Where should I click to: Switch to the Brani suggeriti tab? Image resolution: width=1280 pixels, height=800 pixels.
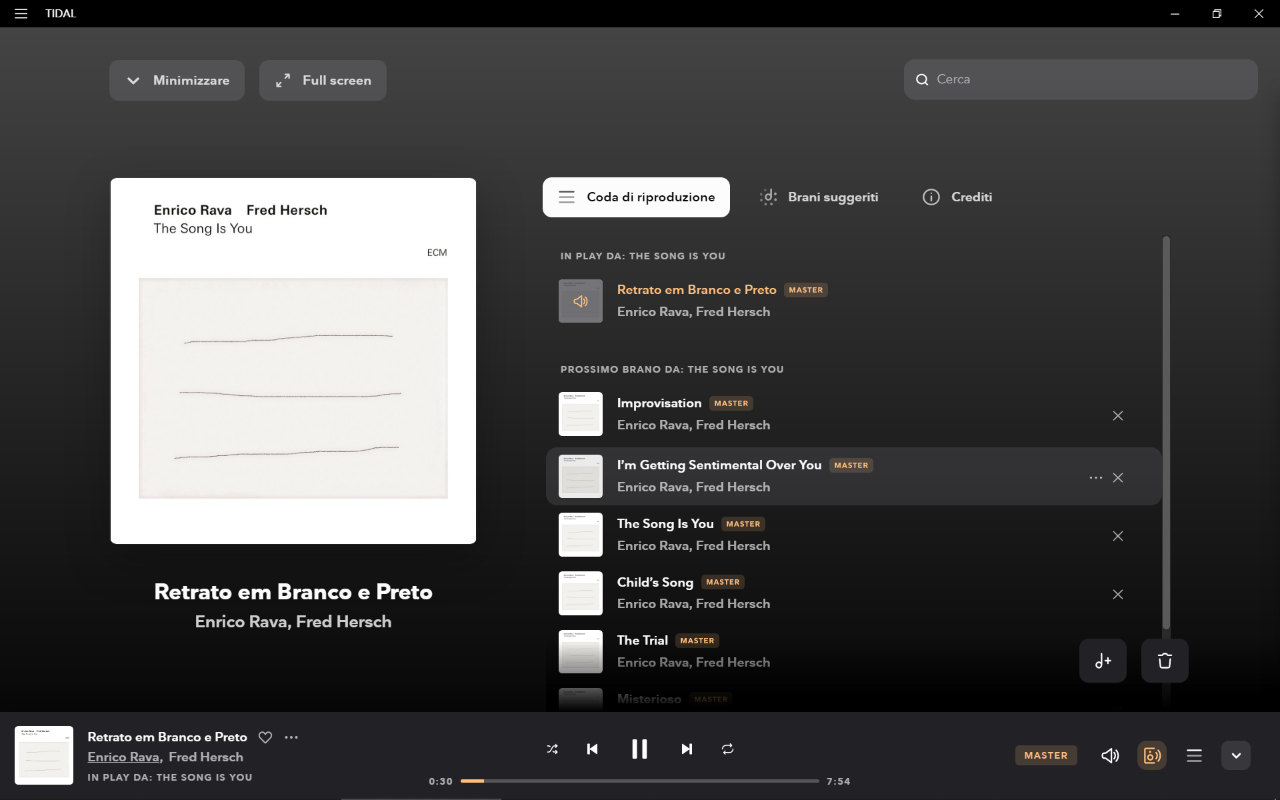(819, 197)
